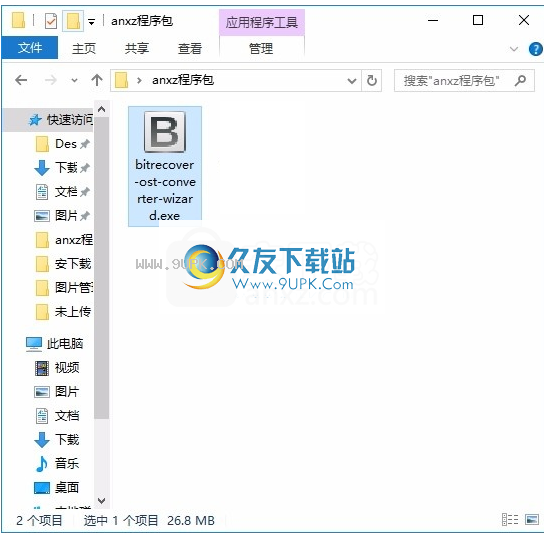The image size is (544, 534).
Task: Open 下载 under 此电脑
Action: [x=58, y=440]
